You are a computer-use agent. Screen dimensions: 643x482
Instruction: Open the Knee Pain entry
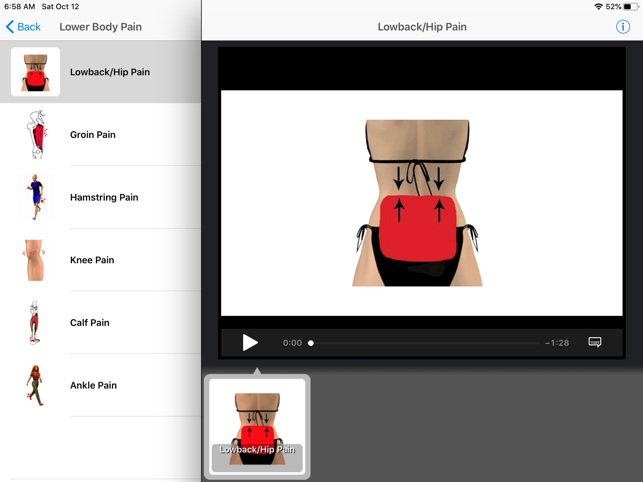[x=92, y=260]
